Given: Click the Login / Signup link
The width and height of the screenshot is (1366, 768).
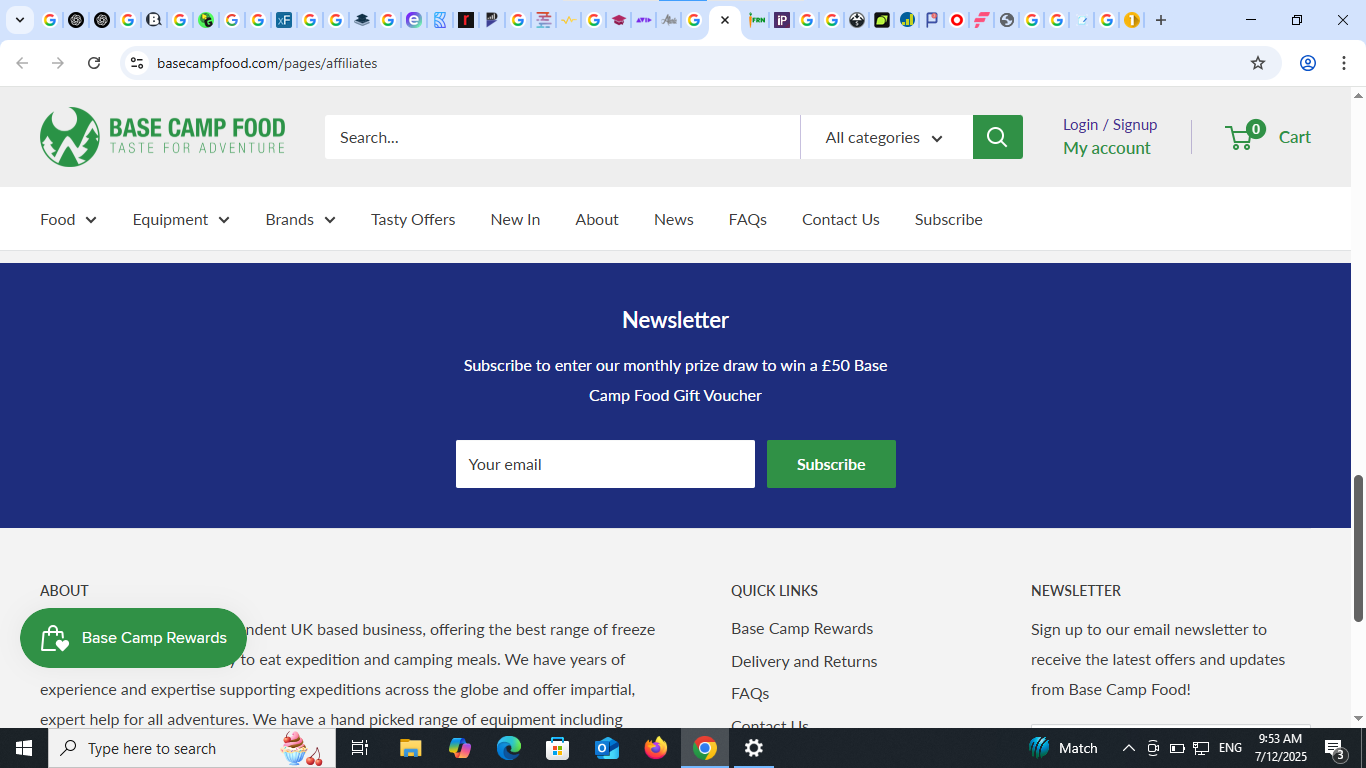Looking at the screenshot, I should click(x=1110, y=124).
